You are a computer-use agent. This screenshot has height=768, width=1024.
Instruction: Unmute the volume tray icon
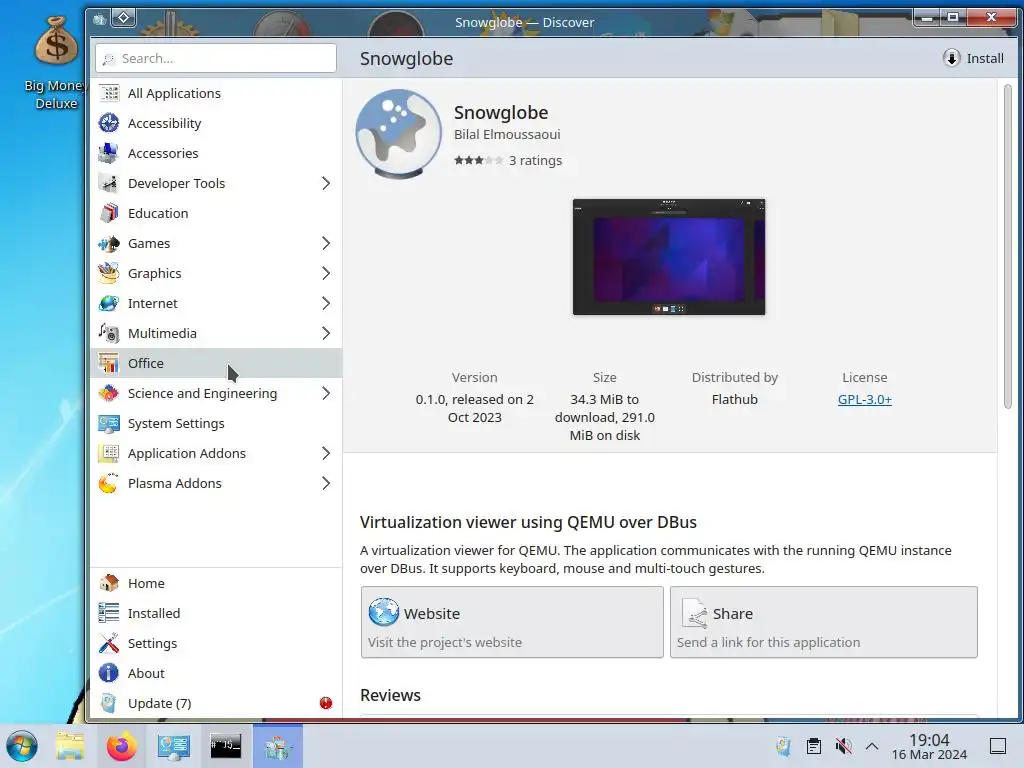(844, 746)
